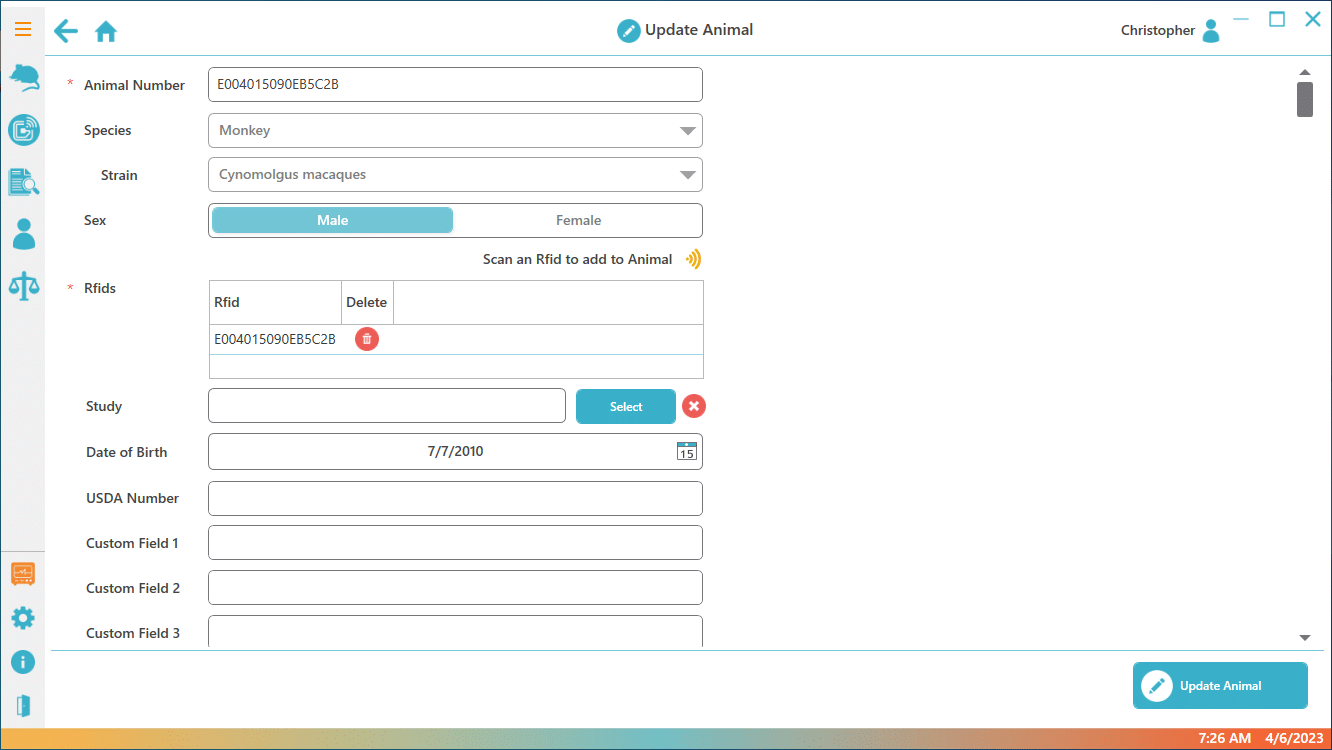Open the Date of Birth calendar picker
This screenshot has height=750, width=1332.
pos(686,451)
